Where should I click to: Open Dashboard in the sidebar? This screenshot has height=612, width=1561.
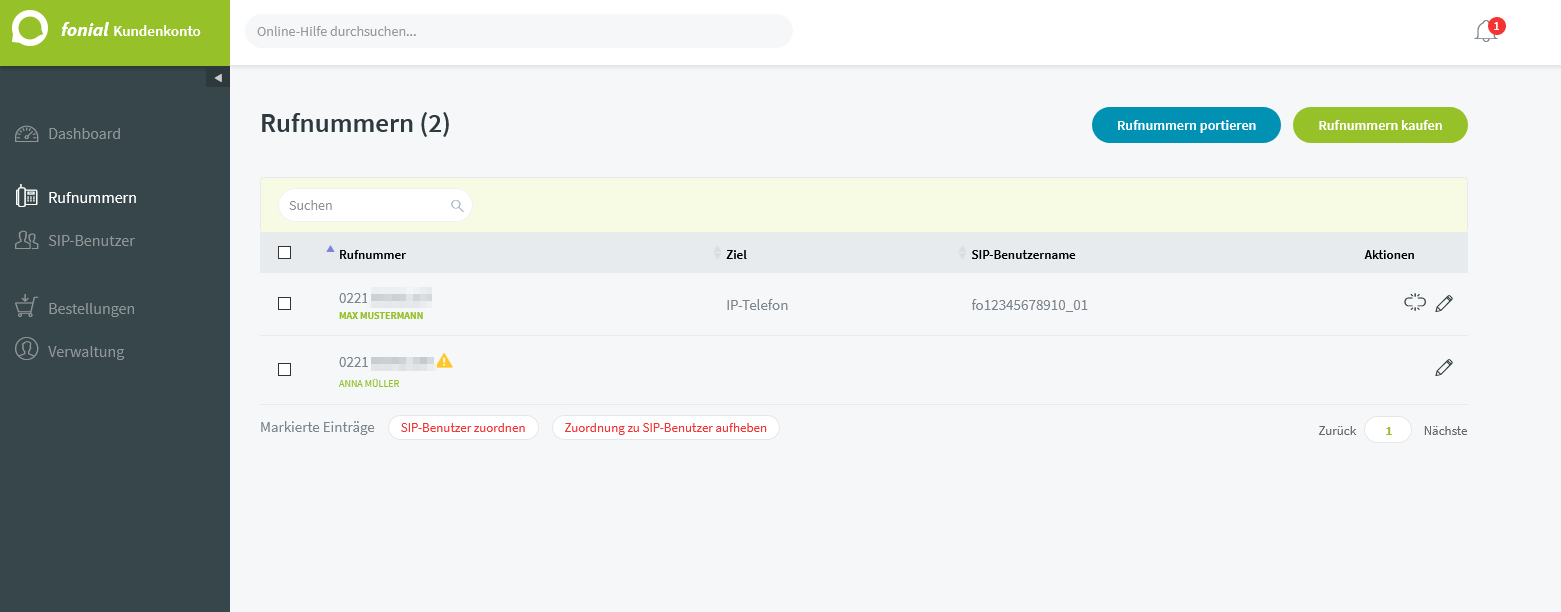coord(84,134)
